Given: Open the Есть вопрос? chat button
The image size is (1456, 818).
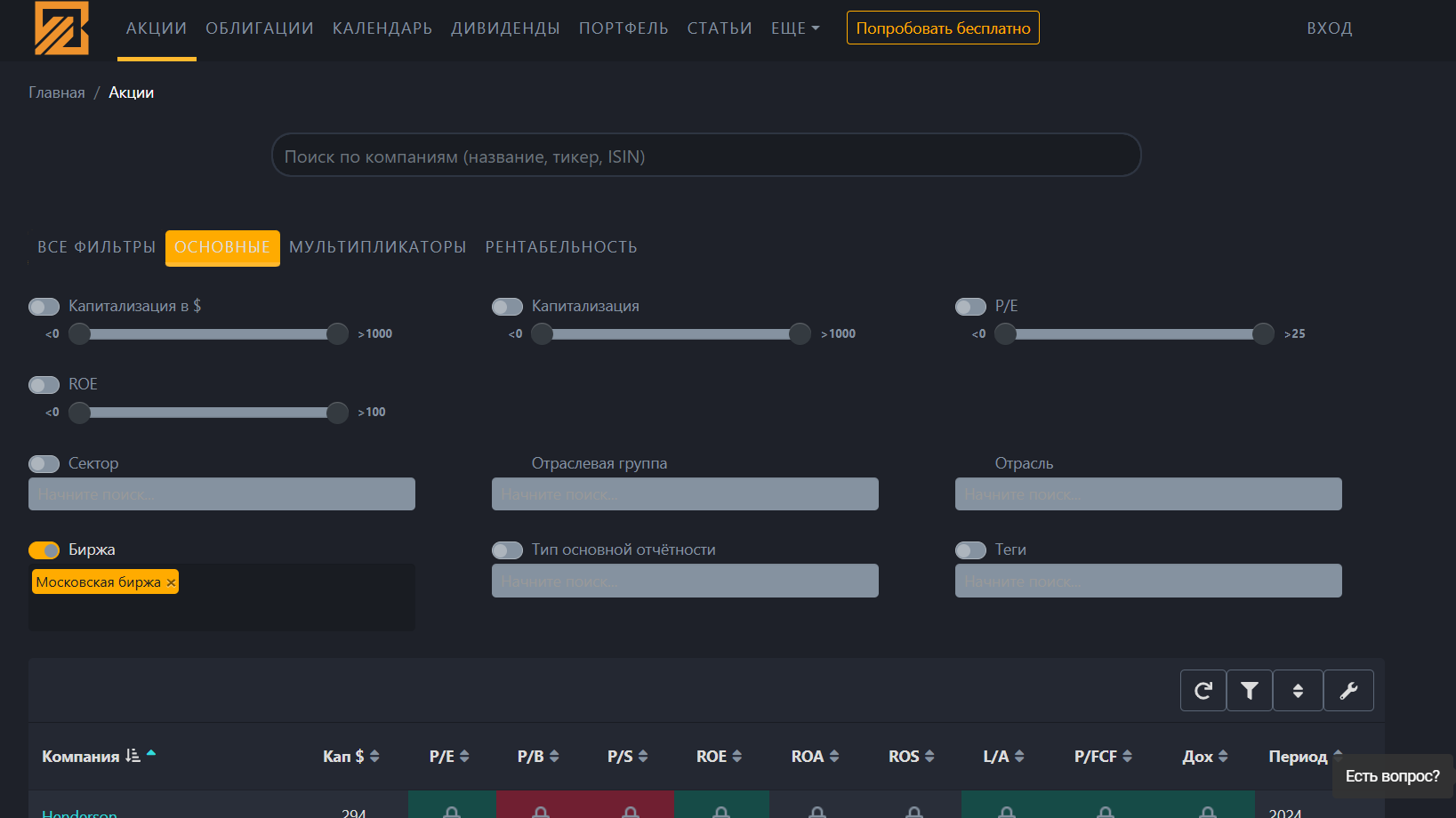Looking at the screenshot, I should [1392, 776].
